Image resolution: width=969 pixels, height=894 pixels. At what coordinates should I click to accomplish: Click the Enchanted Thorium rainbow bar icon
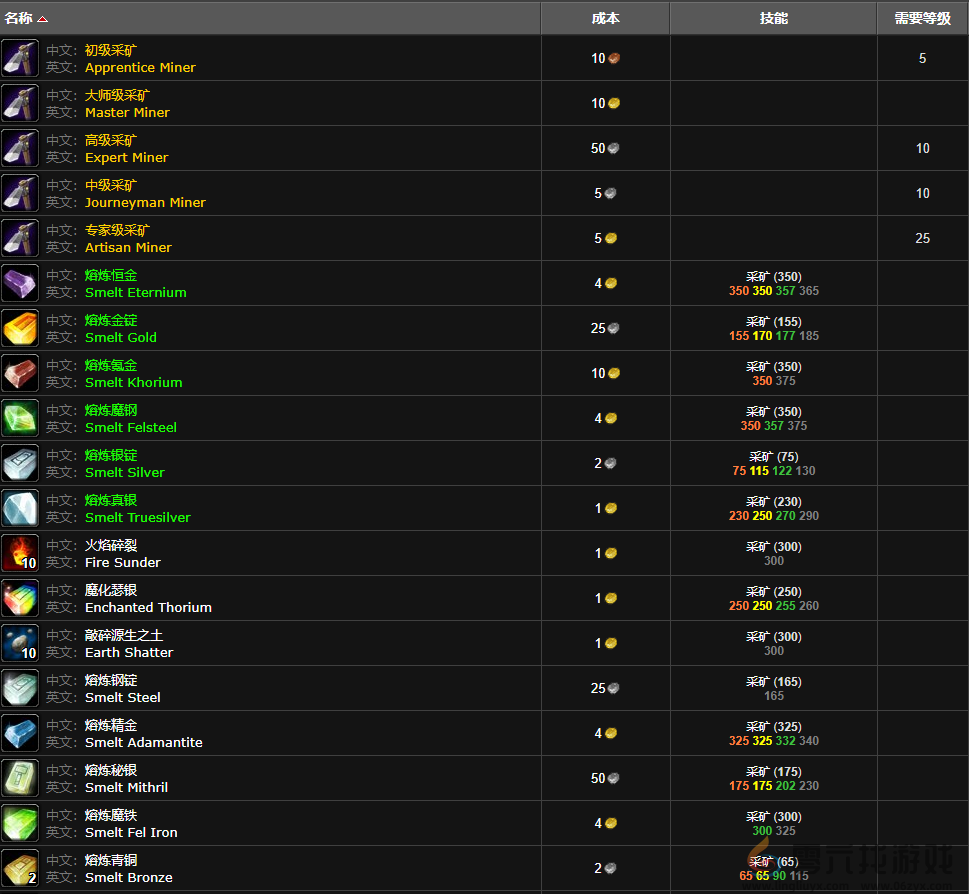[20, 598]
